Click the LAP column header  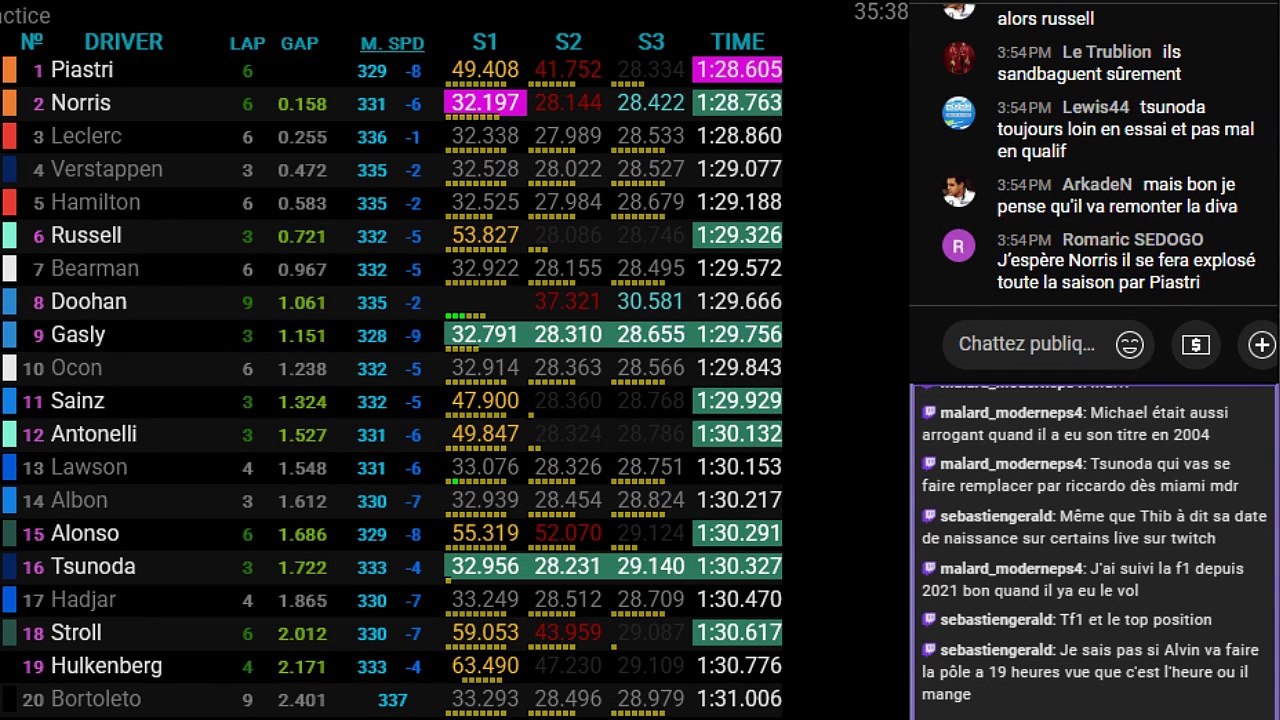pos(247,44)
